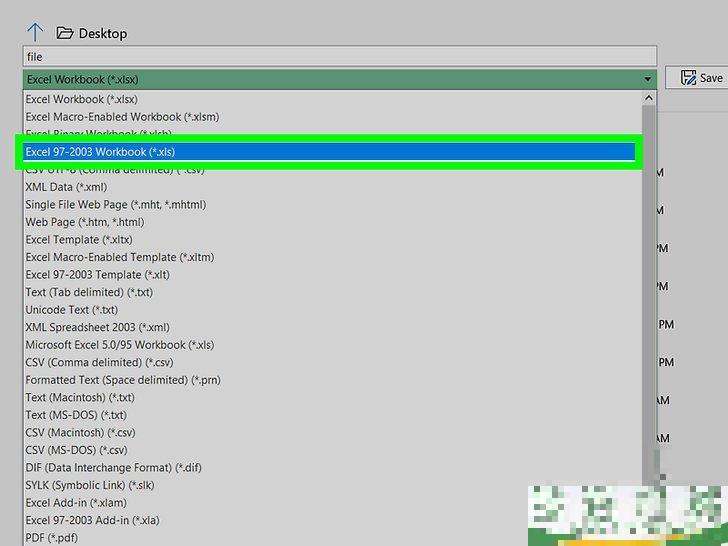The width and height of the screenshot is (728, 546).
Task: Click the Desktop folder icon
Action: click(x=65, y=33)
